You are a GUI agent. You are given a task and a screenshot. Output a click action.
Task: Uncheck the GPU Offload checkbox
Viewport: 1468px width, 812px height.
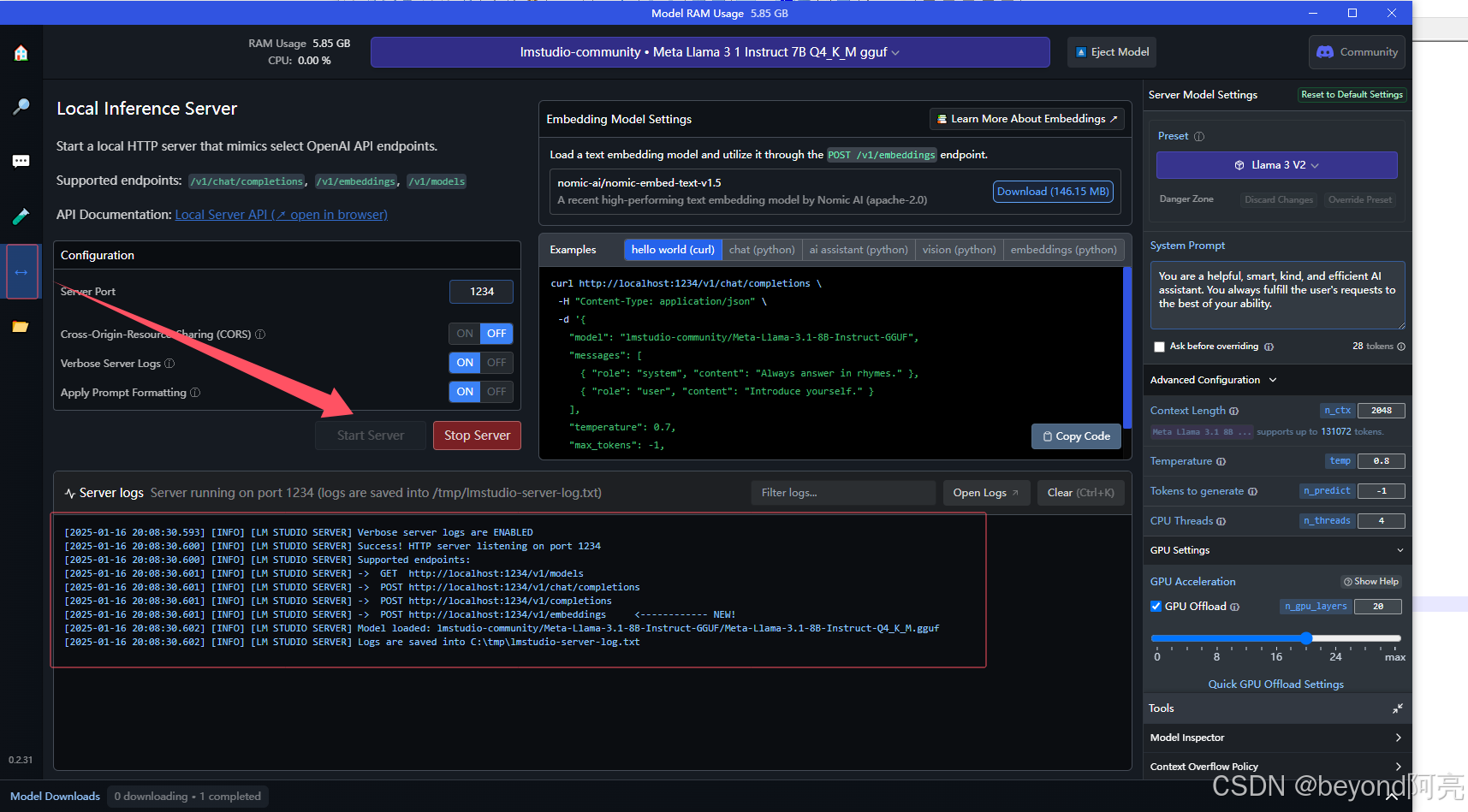[x=1156, y=607]
